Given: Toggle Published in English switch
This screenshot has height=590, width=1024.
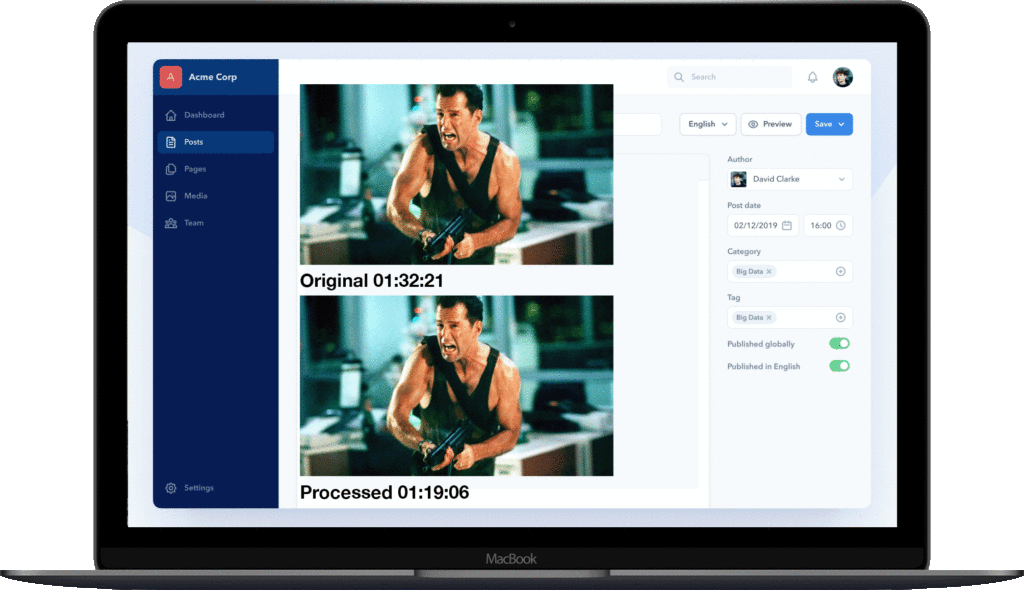Looking at the screenshot, I should 839,366.
